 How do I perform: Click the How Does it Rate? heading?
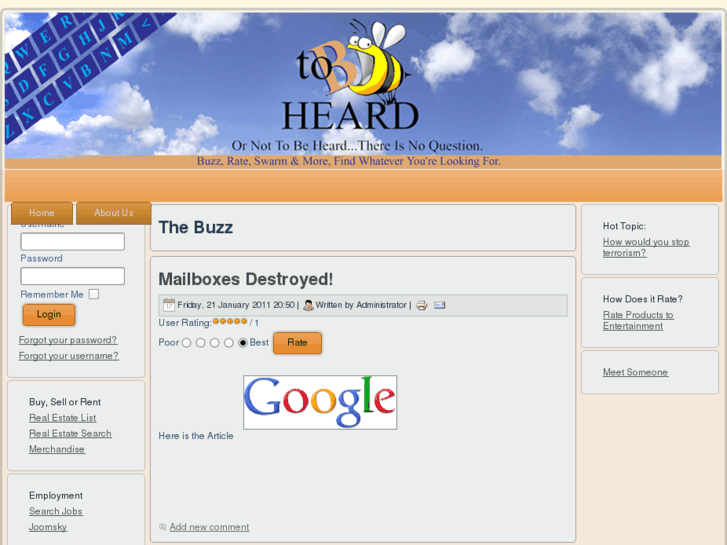click(643, 299)
